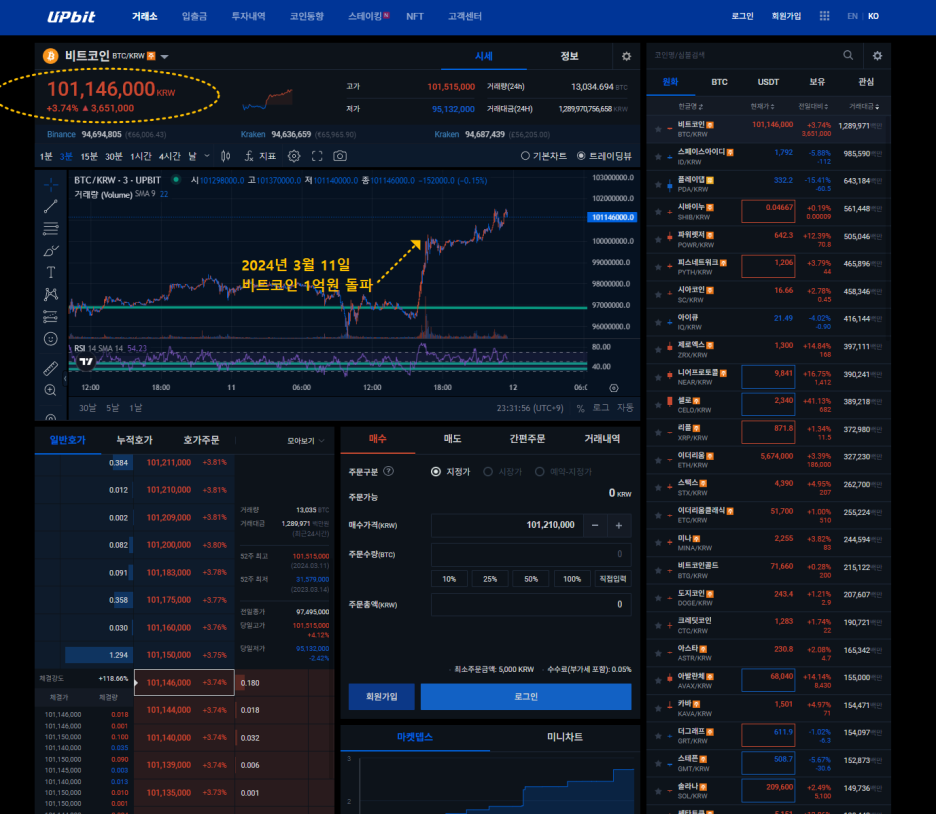The width and height of the screenshot is (936, 814).
Task: Switch to the 미니차트 tab
Action: 565,738
